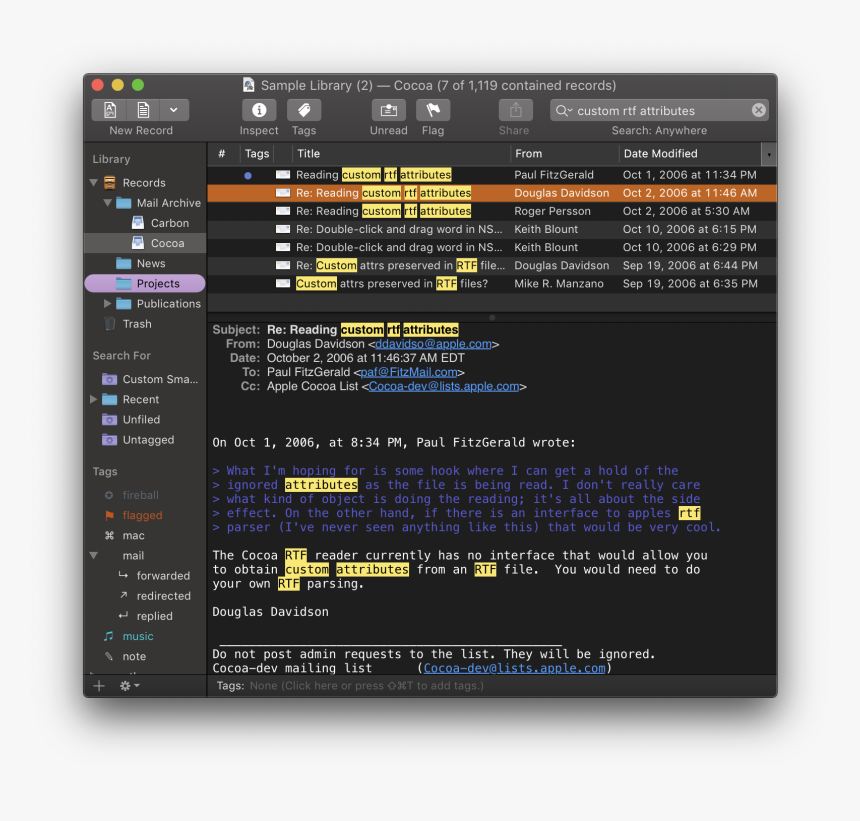Click the New Record styled-text icon
The height and width of the screenshot is (821, 860).
pyautogui.click(x=110, y=110)
